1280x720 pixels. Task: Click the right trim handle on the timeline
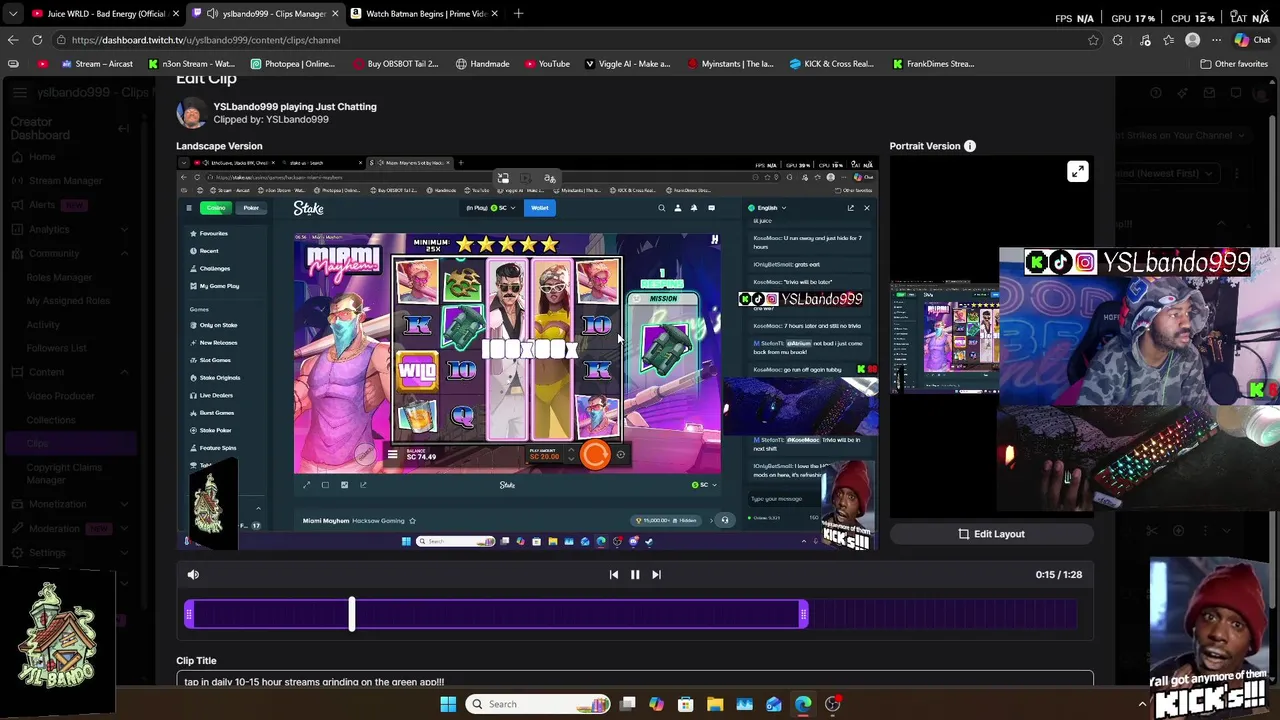[804, 615]
